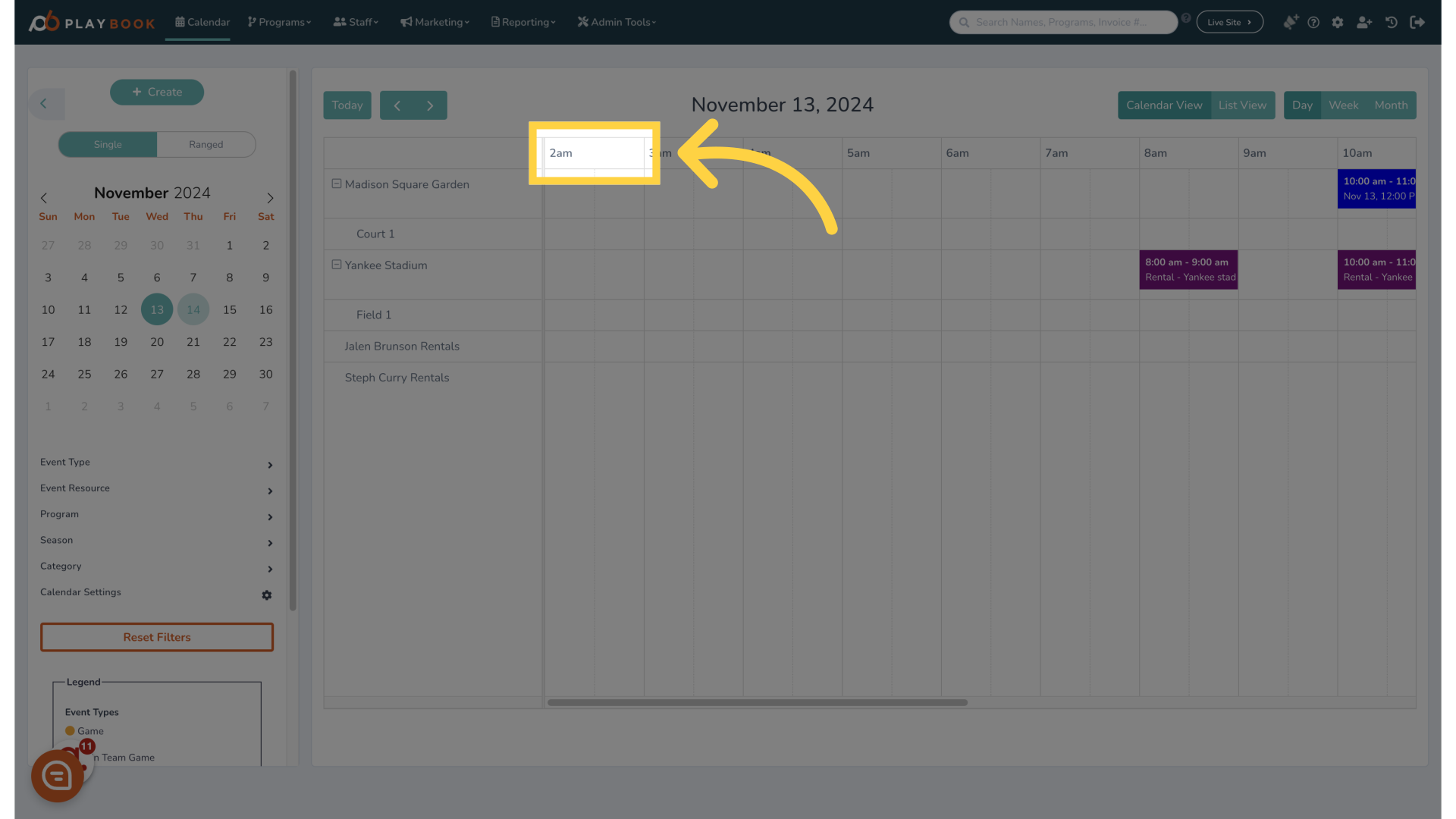Collapse Yankee Stadium venue
Image resolution: width=1456 pixels, height=819 pixels.
[x=337, y=265]
